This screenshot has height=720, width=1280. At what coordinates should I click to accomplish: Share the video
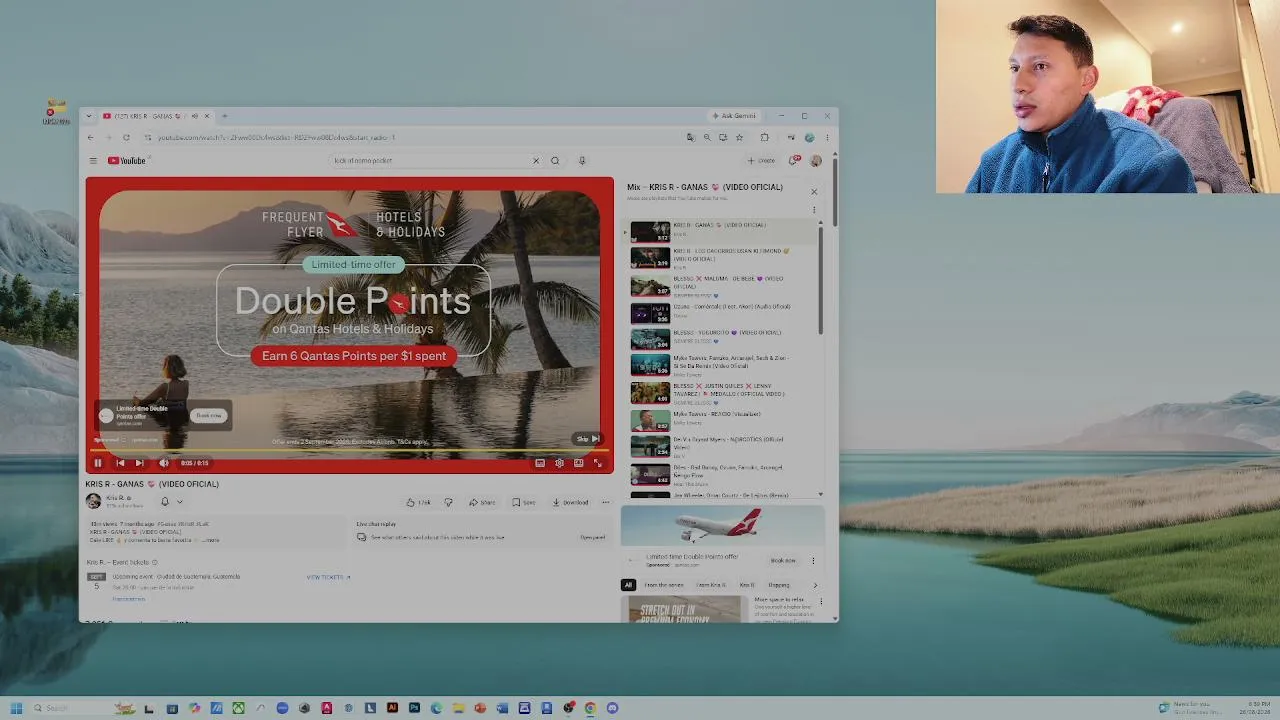point(483,502)
